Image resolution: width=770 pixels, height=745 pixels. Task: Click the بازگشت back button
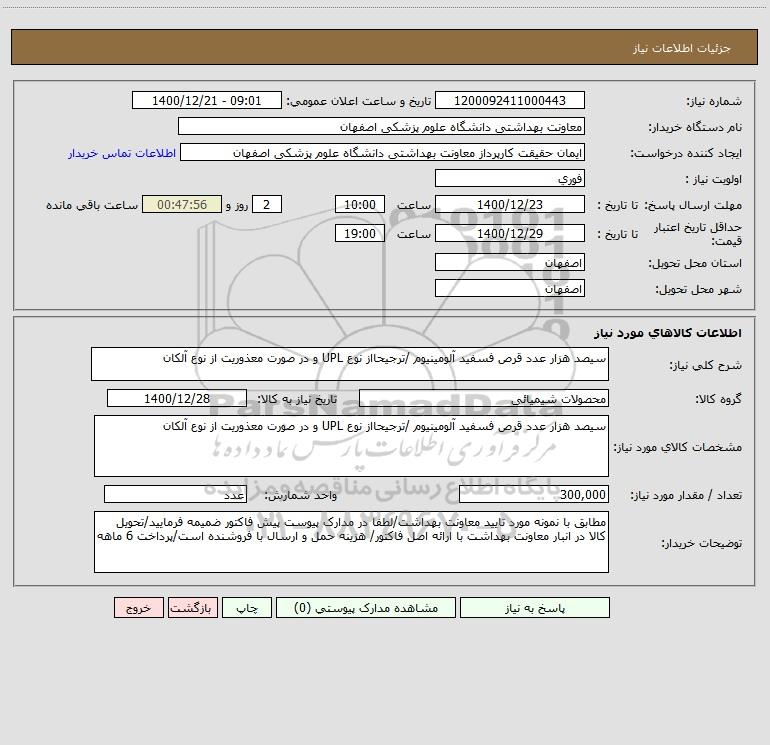[192, 607]
